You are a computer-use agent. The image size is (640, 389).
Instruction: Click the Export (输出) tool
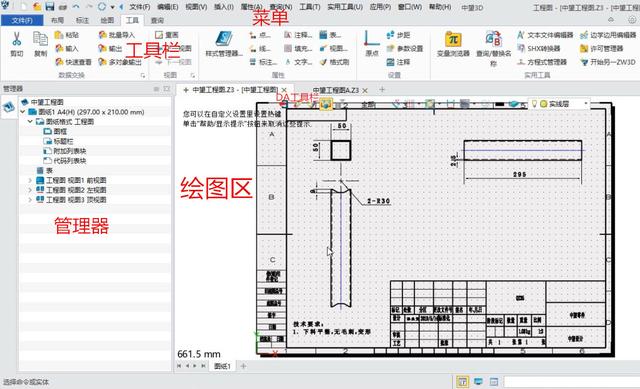click(x=110, y=49)
